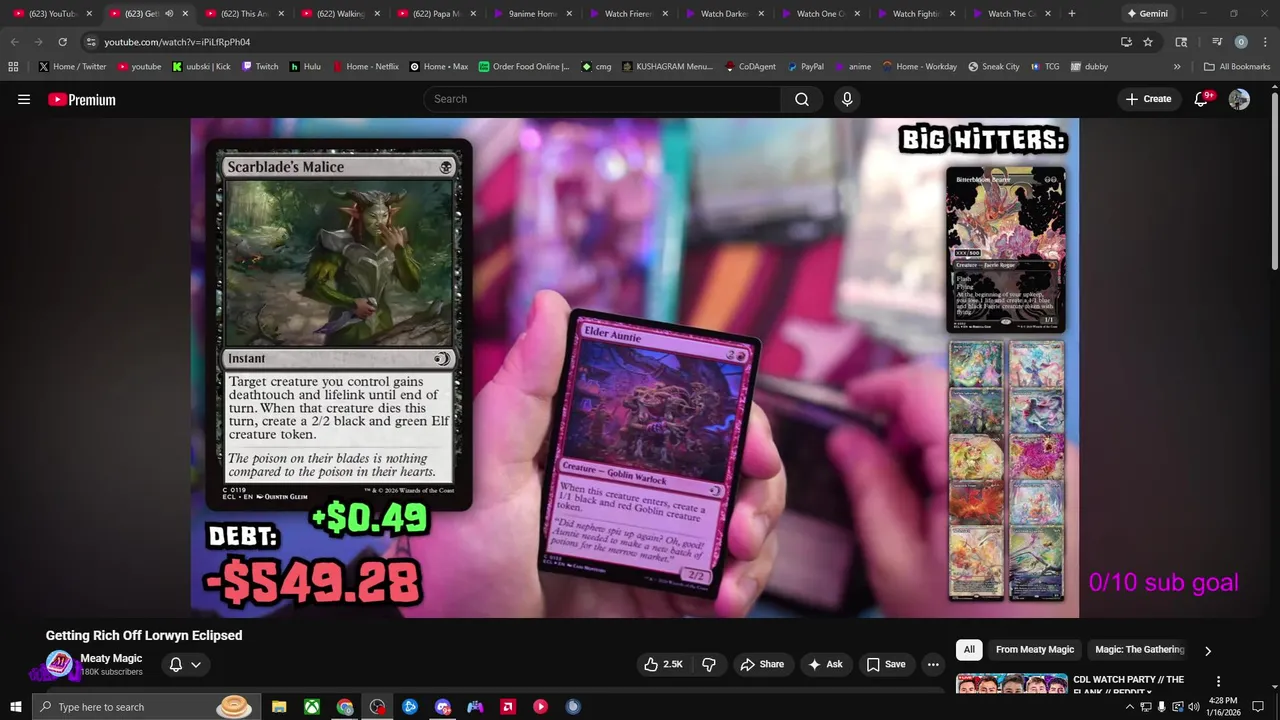This screenshot has width=1280, height=720.
Task: Click the Create button
Action: click(x=1148, y=99)
